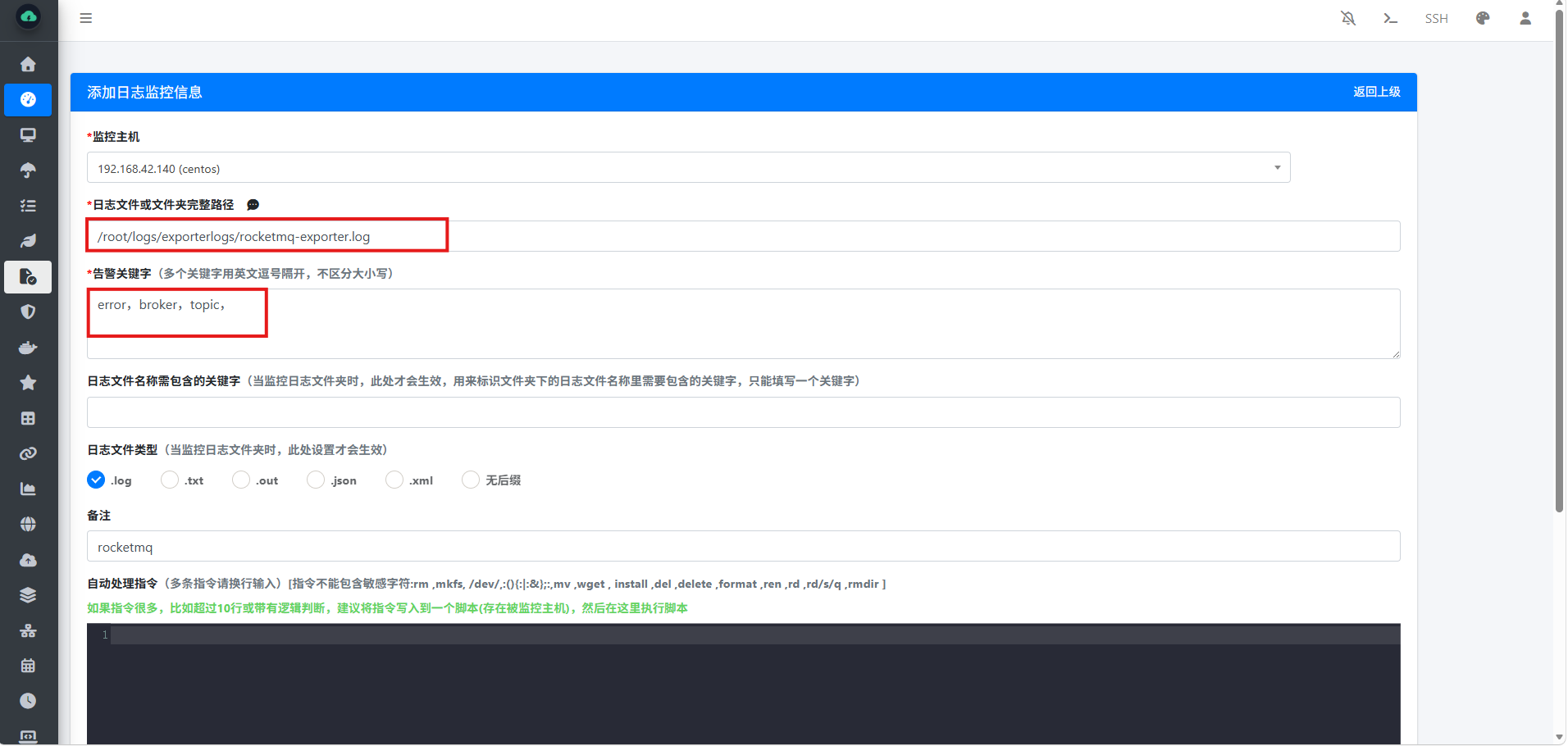Choose the .json log file type
Viewport: 1568px width, 746px height.
point(315,480)
